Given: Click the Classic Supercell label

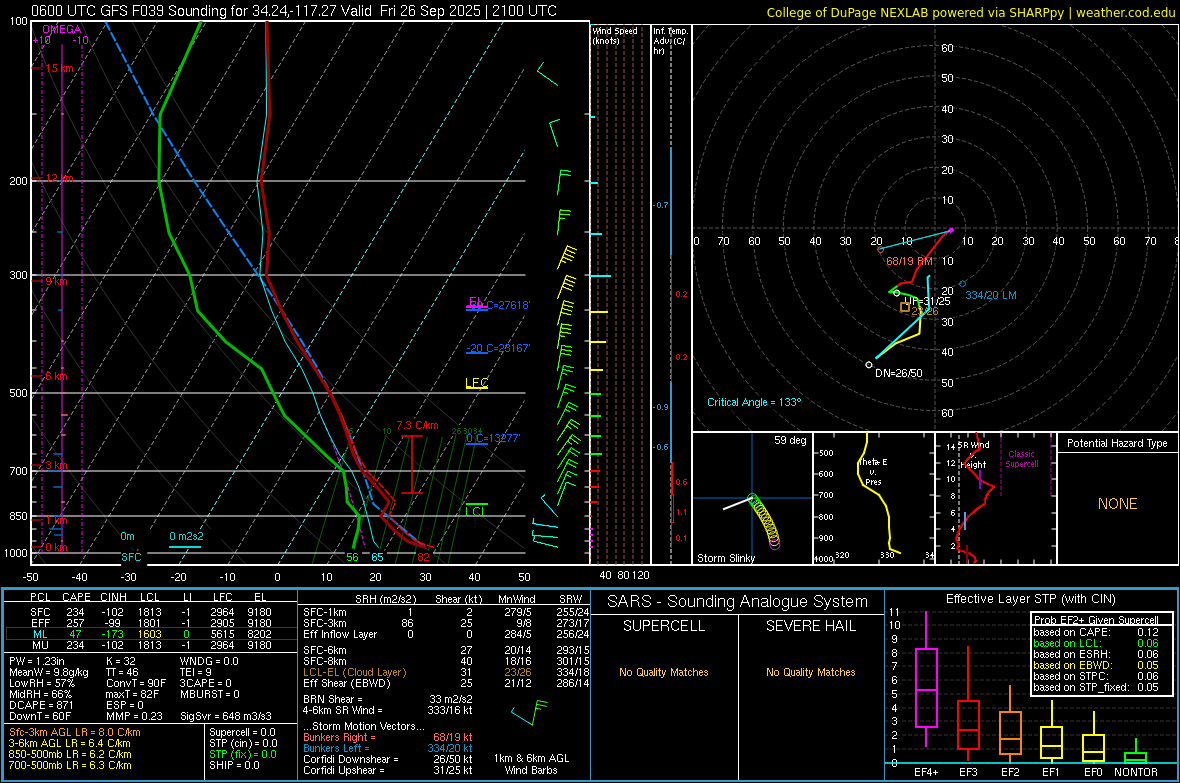Looking at the screenshot, I should (x=1021, y=459).
